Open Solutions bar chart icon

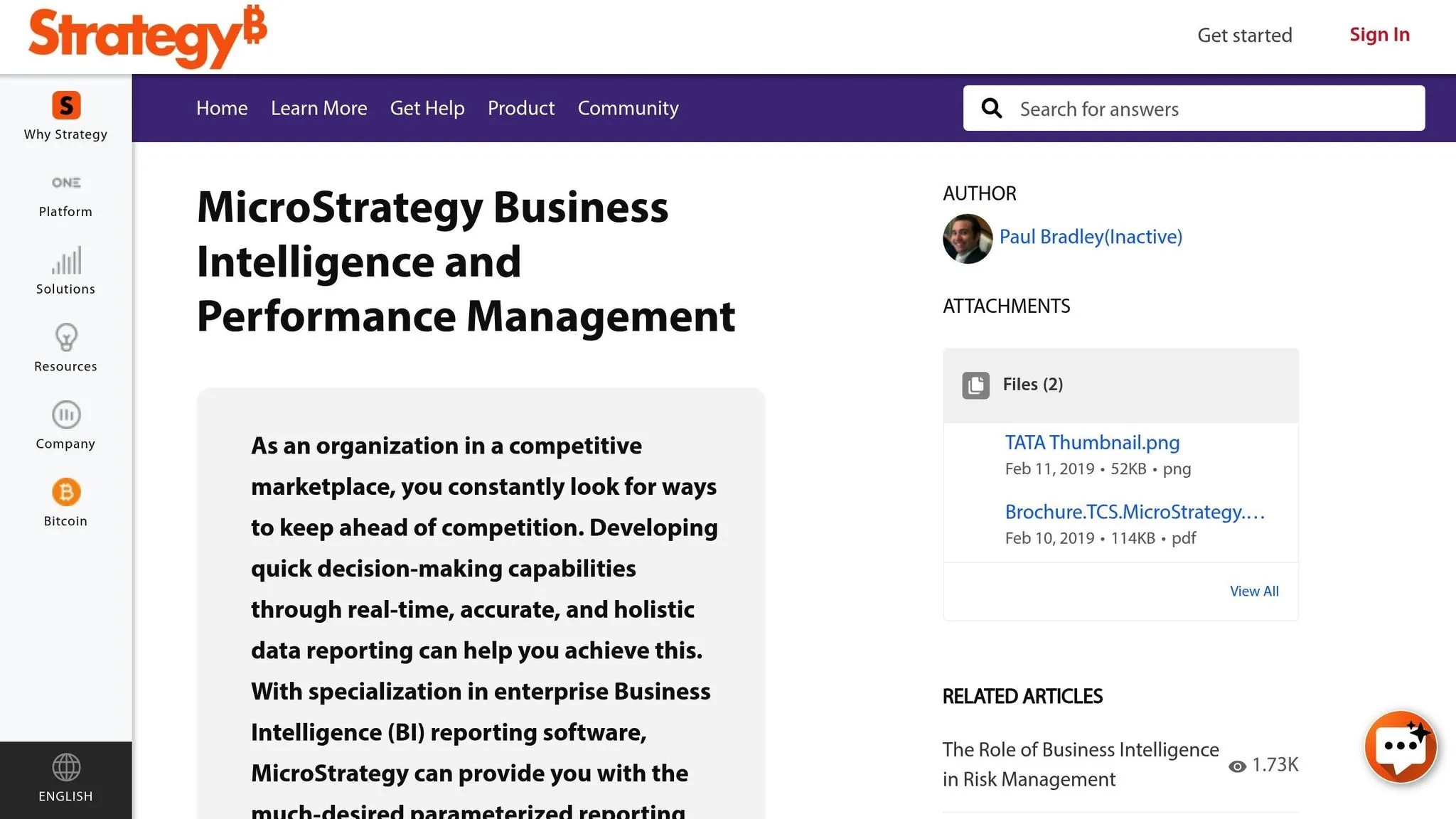pyautogui.click(x=66, y=260)
